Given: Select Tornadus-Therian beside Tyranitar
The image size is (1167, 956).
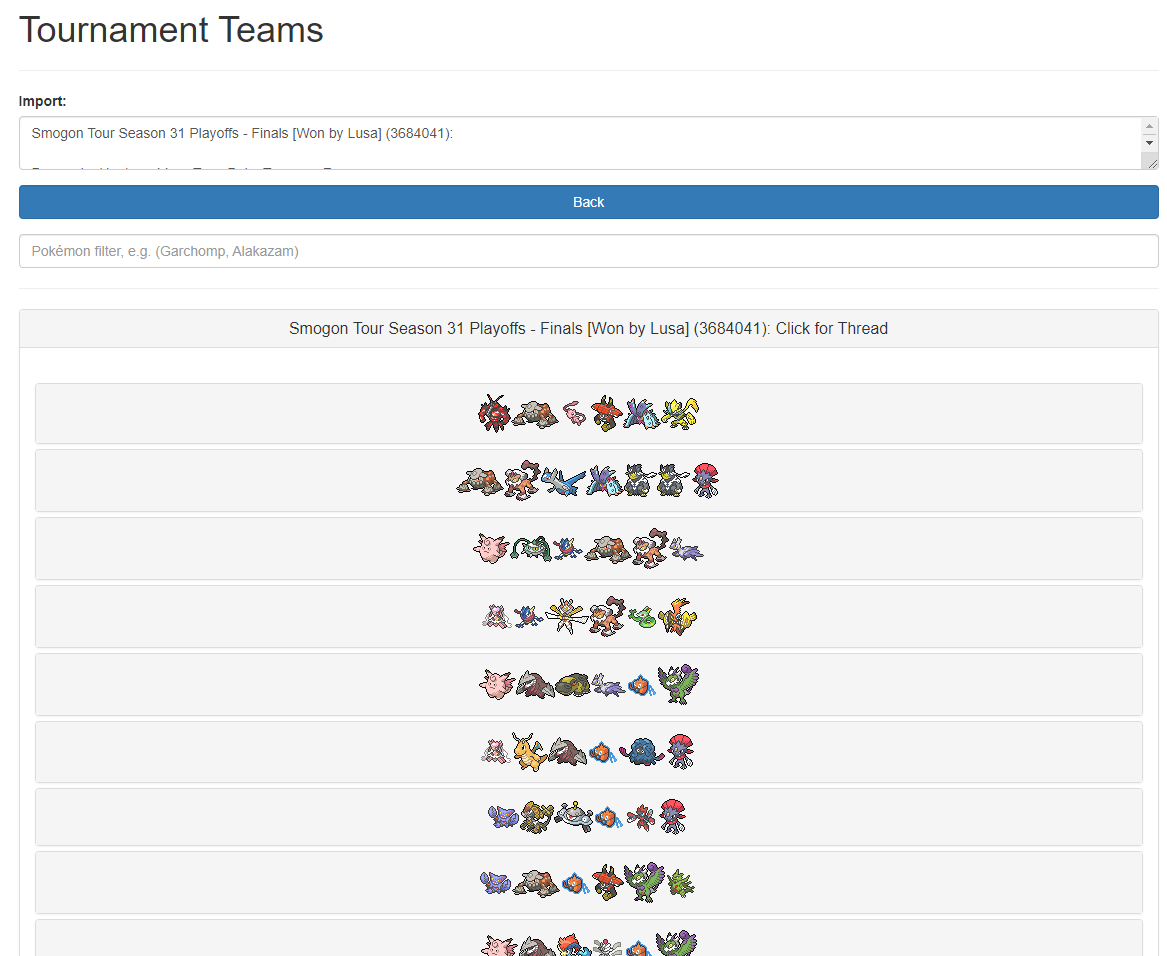Looking at the screenshot, I should tap(645, 883).
